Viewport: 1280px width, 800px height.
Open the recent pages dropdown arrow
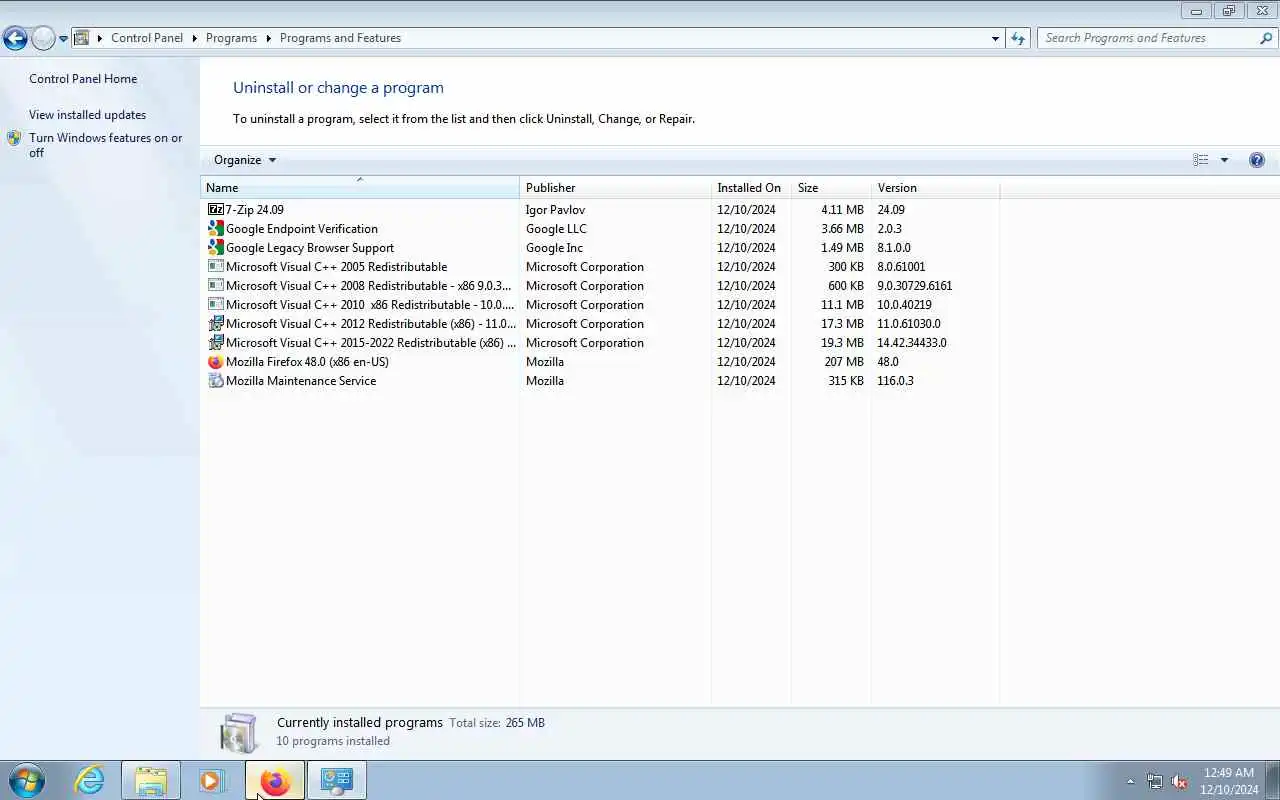tap(63, 39)
